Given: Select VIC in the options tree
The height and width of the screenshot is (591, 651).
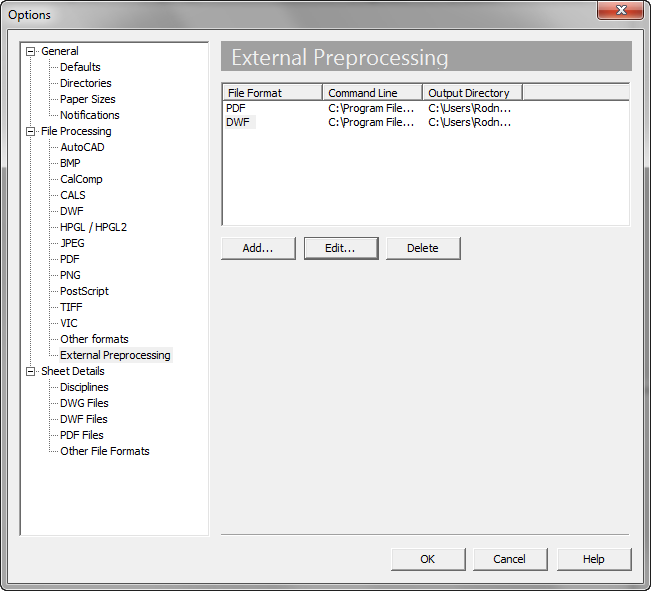Looking at the screenshot, I should (x=69, y=323).
